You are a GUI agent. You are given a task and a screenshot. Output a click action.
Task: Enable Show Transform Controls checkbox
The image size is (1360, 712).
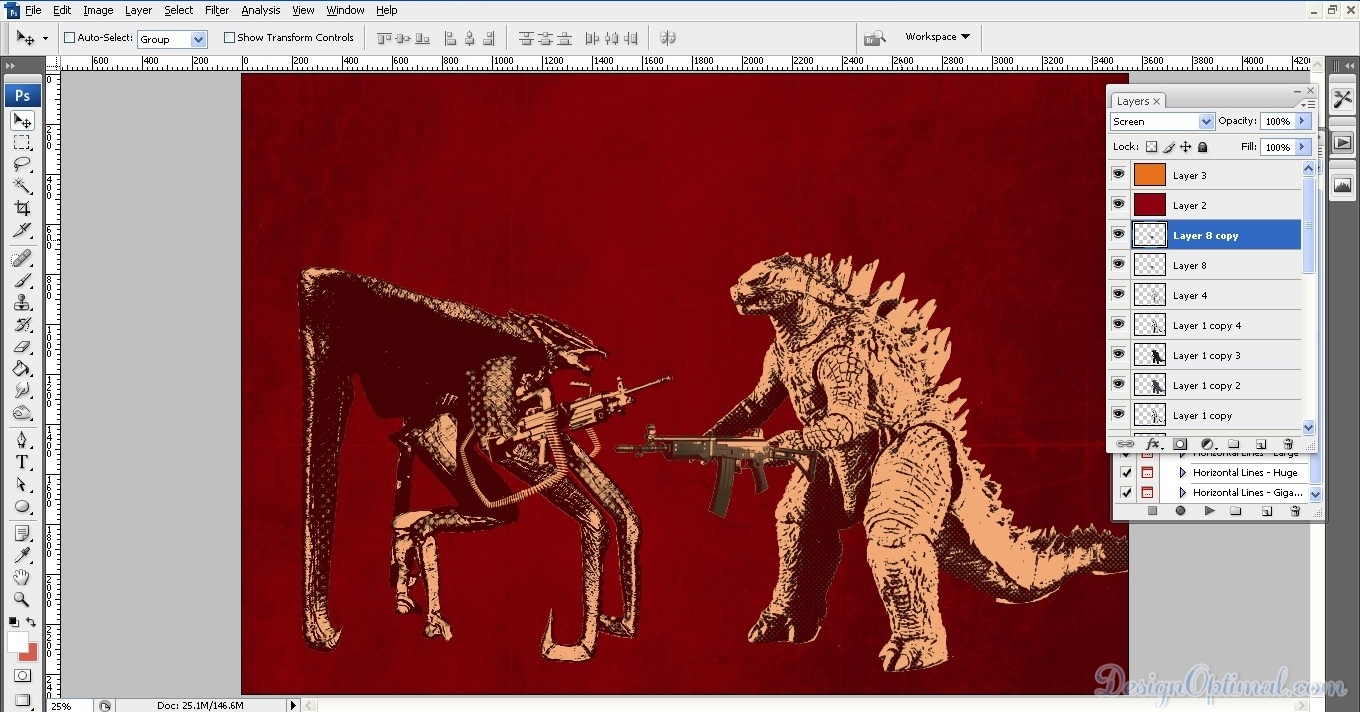pos(229,38)
